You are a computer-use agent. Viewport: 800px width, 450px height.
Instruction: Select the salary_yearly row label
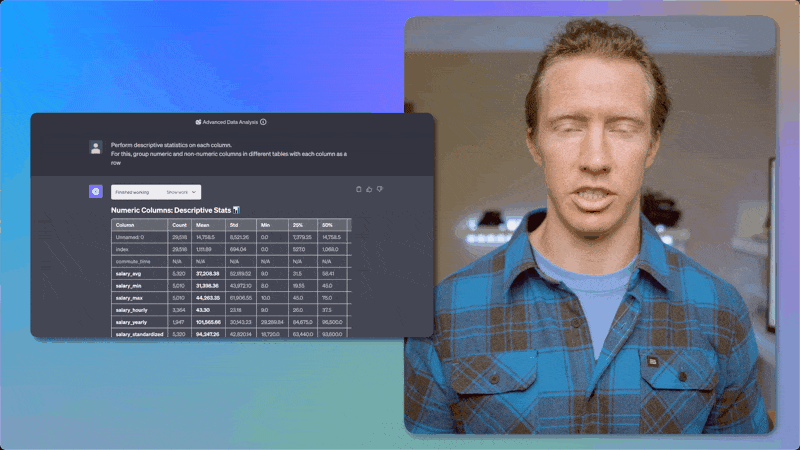click(131, 322)
